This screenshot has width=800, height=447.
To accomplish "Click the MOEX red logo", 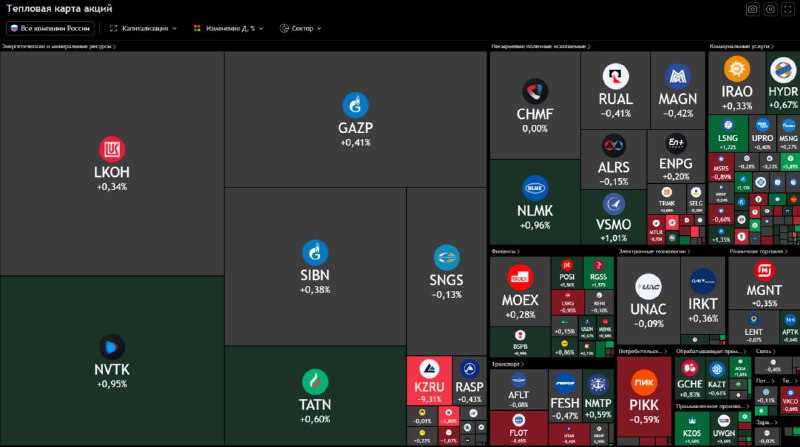I will point(520,278).
